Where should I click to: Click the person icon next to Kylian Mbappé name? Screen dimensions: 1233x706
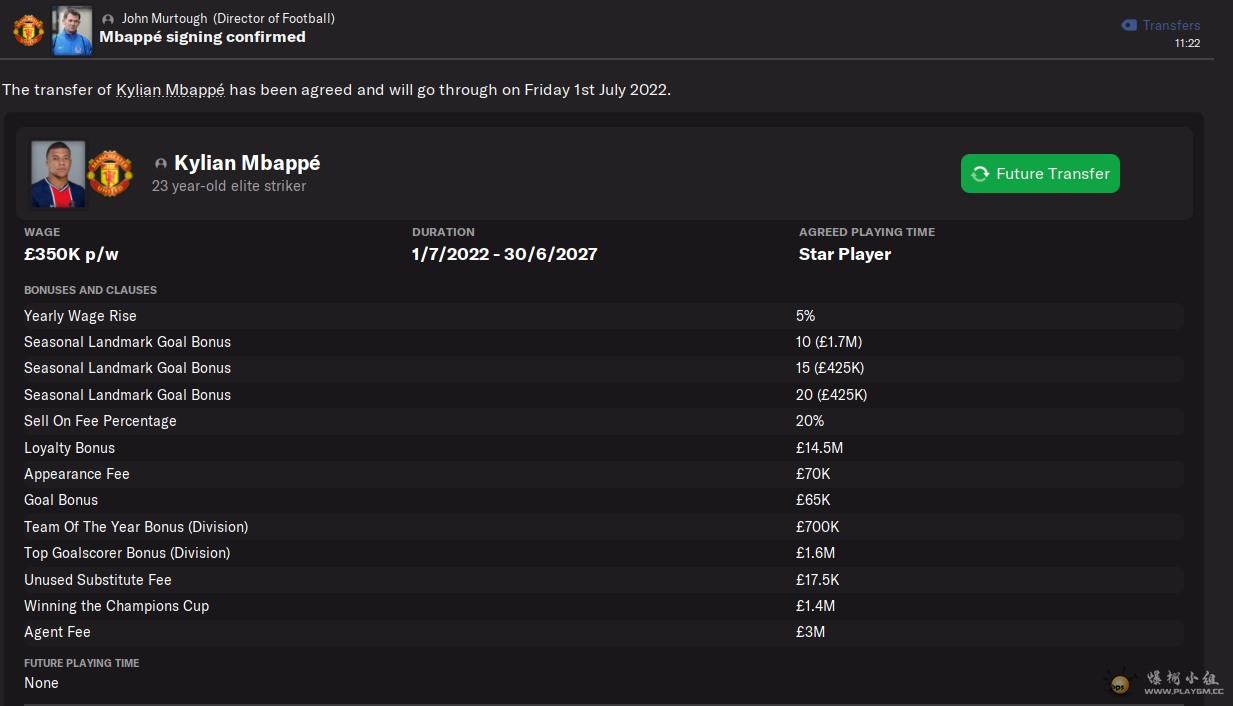tap(161, 163)
